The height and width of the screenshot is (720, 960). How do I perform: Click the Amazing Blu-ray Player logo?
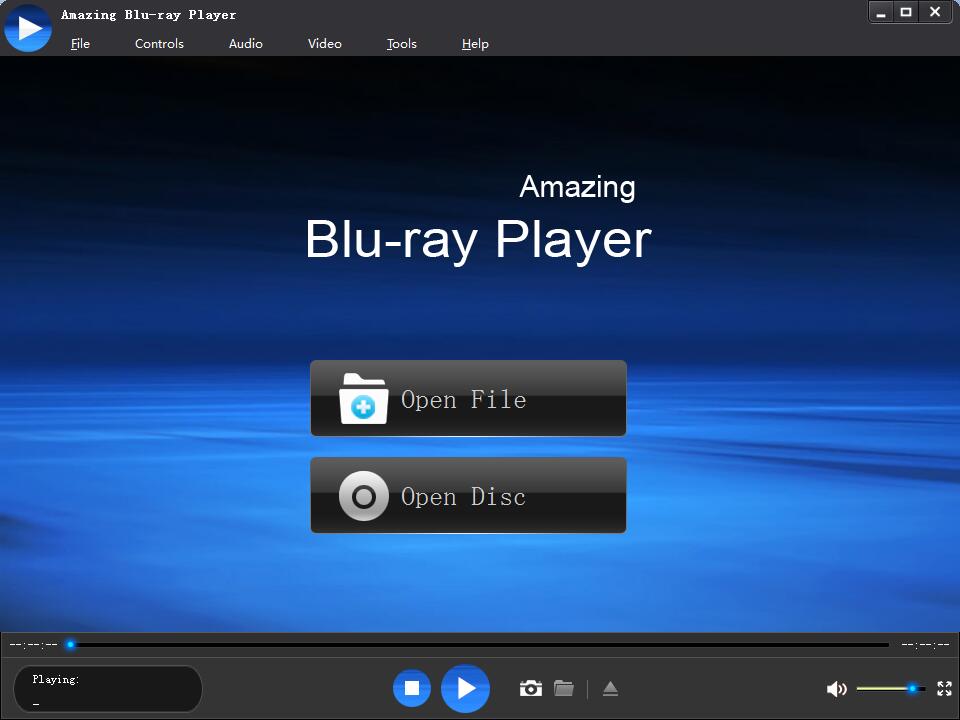27,27
